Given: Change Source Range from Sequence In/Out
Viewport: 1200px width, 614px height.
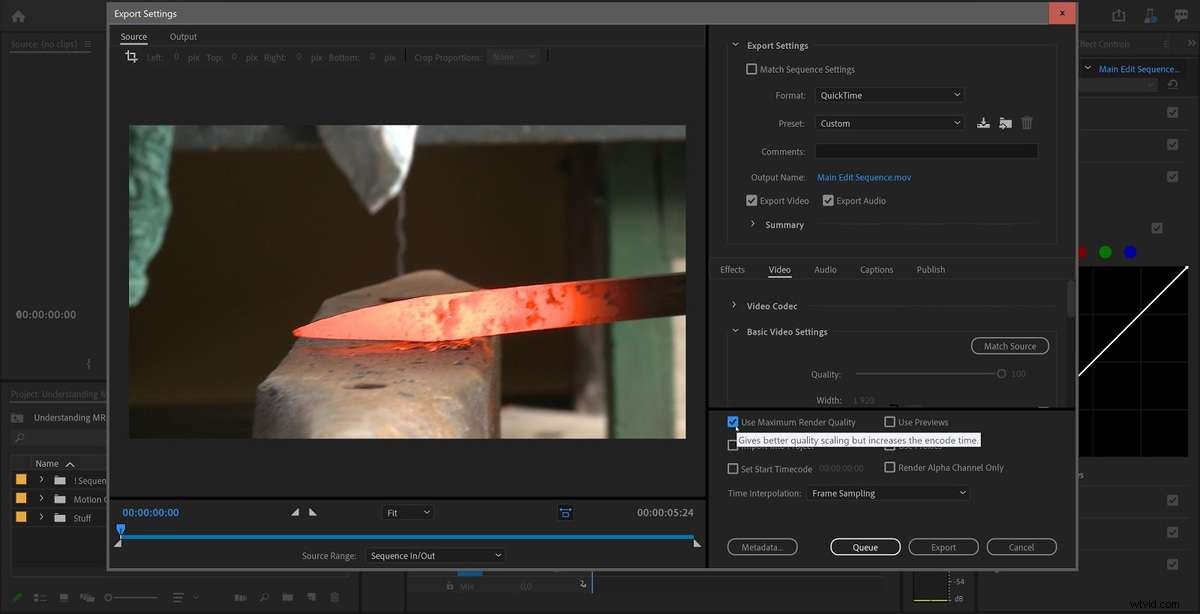Looking at the screenshot, I should click(x=434, y=555).
